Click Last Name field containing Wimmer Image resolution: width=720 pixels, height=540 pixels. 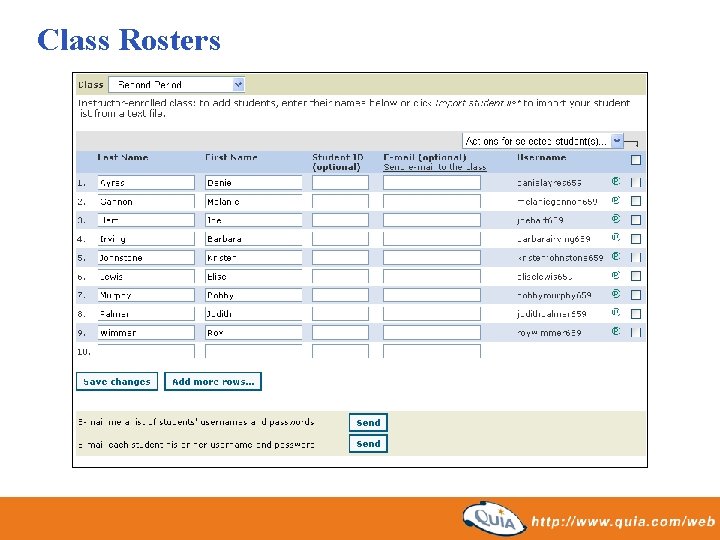tap(146, 332)
